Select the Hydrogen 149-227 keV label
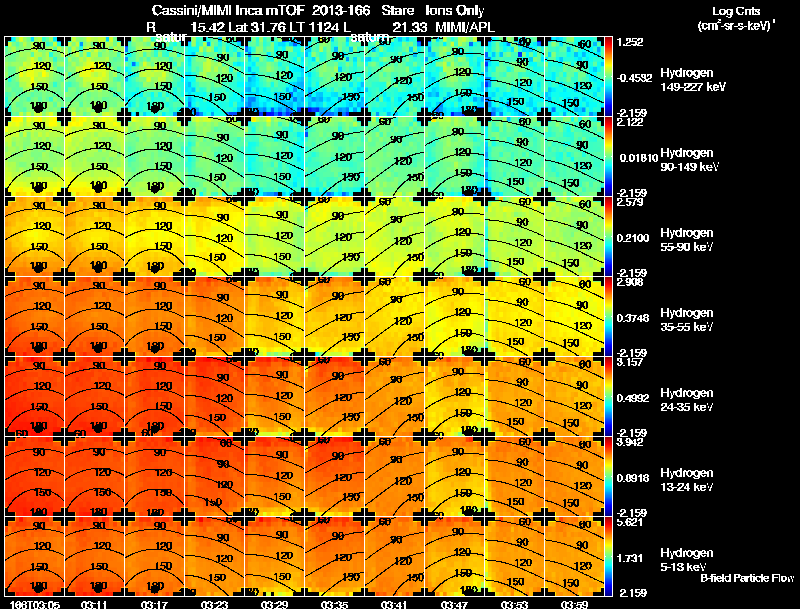This screenshot has width=800, height=609. pos(693,80)
